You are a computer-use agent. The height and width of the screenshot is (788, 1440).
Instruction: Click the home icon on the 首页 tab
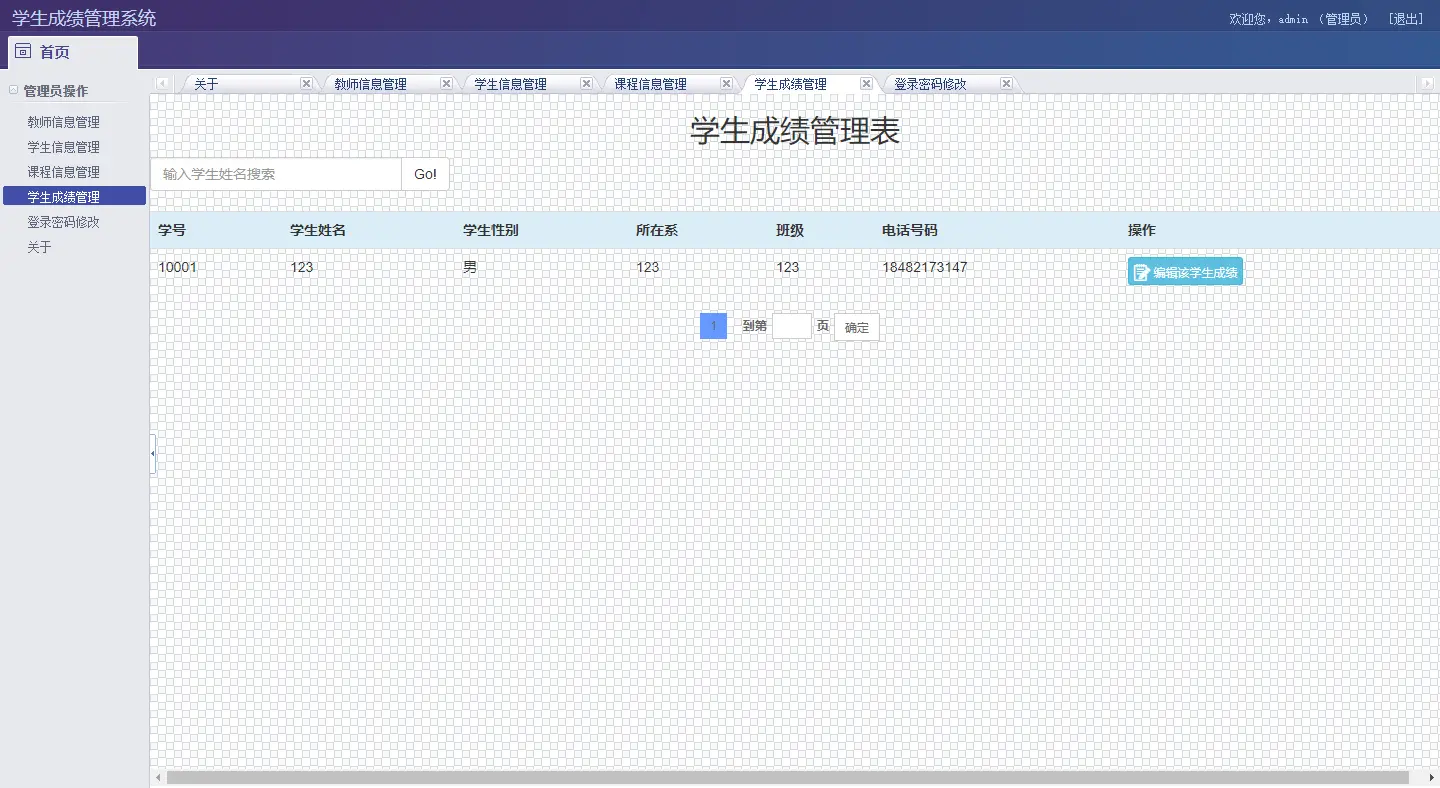[x=23, y=49]
